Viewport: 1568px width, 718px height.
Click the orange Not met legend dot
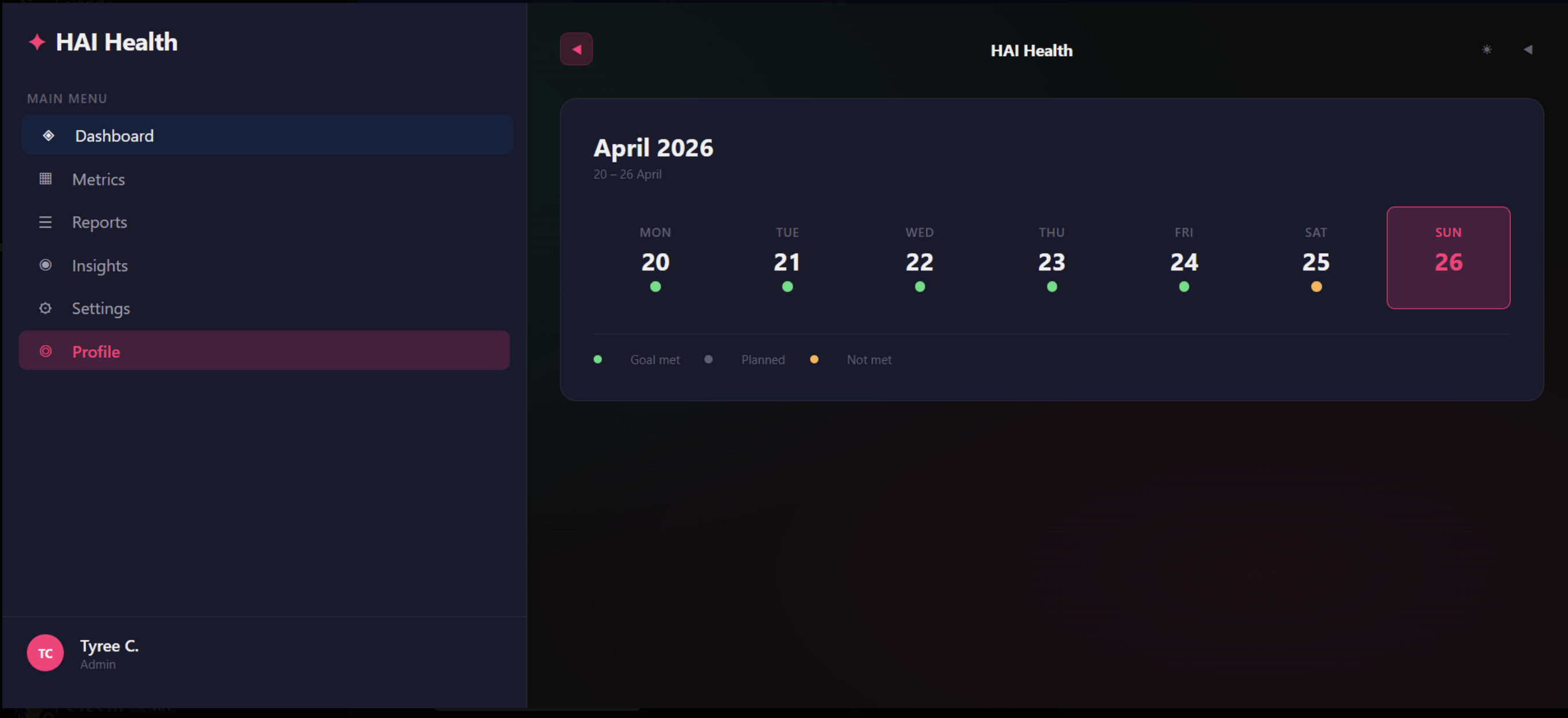point(814,358)
